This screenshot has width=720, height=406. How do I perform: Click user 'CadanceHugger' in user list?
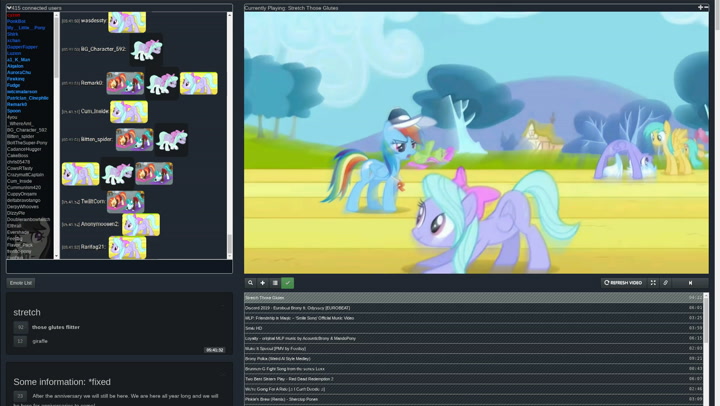(24, 149)
